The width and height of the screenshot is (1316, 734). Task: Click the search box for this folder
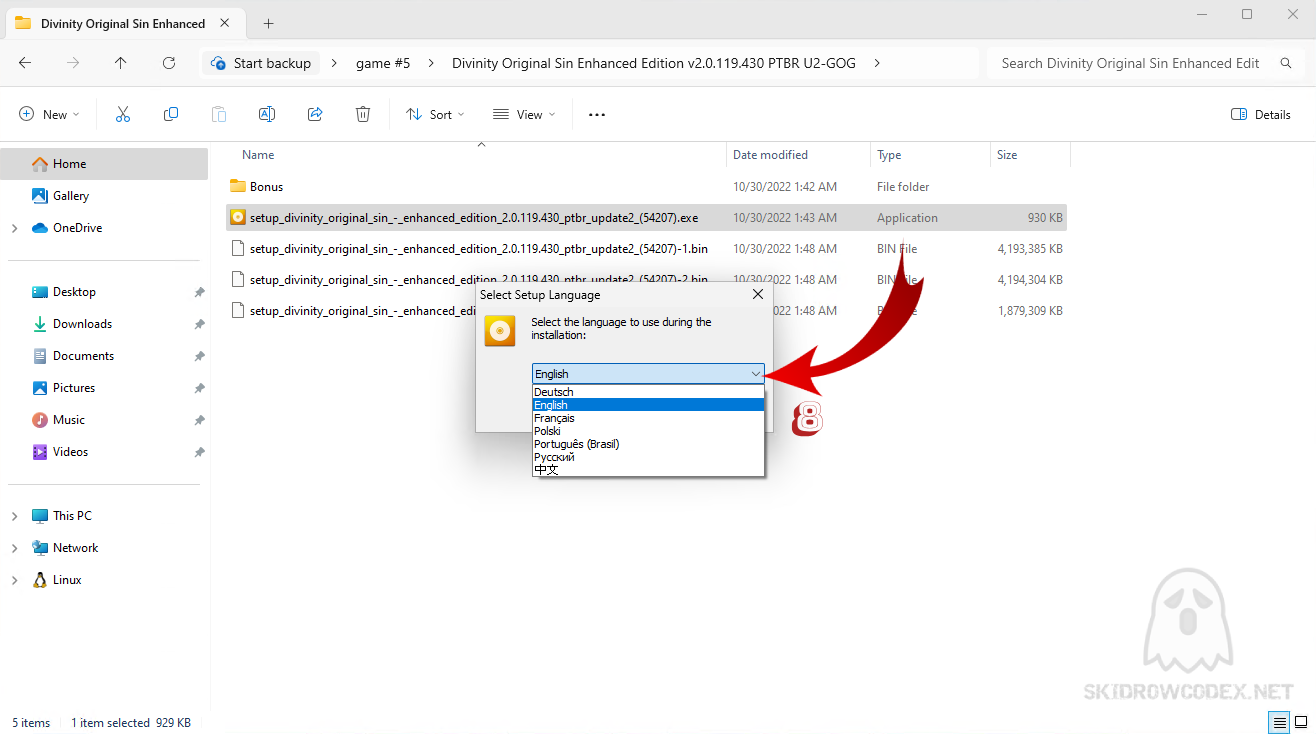(1130, 63)
